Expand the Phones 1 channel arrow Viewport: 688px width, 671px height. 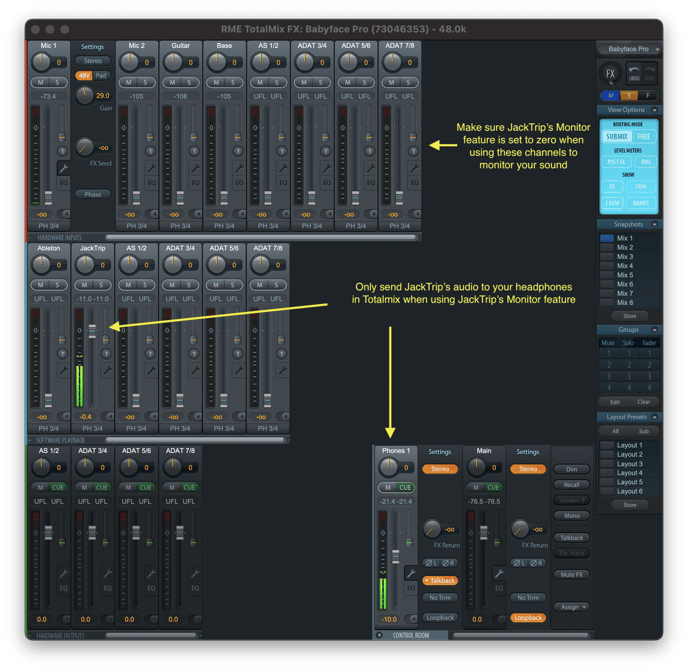(413, 619)
